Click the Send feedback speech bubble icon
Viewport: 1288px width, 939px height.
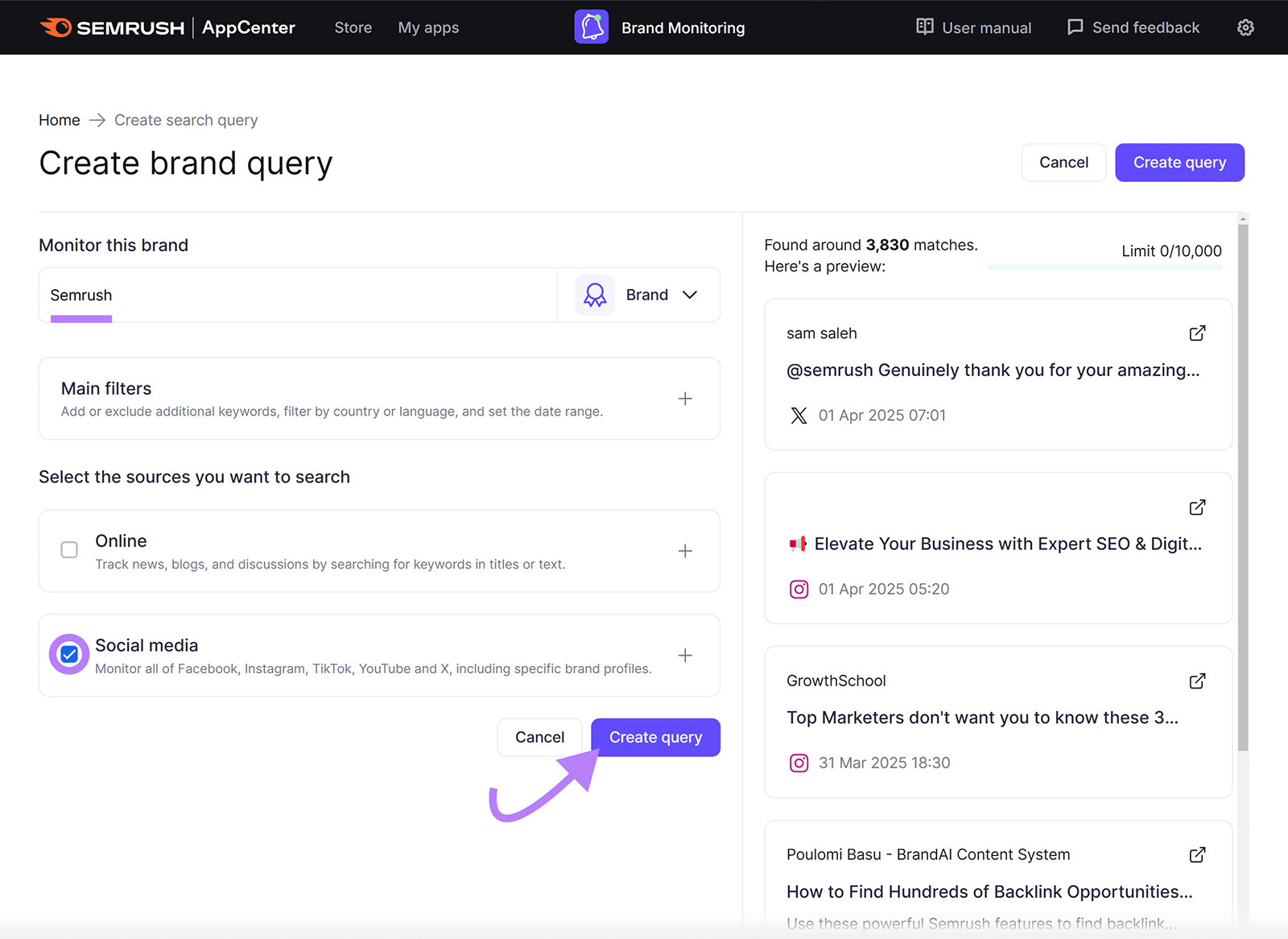[1075, 27]
